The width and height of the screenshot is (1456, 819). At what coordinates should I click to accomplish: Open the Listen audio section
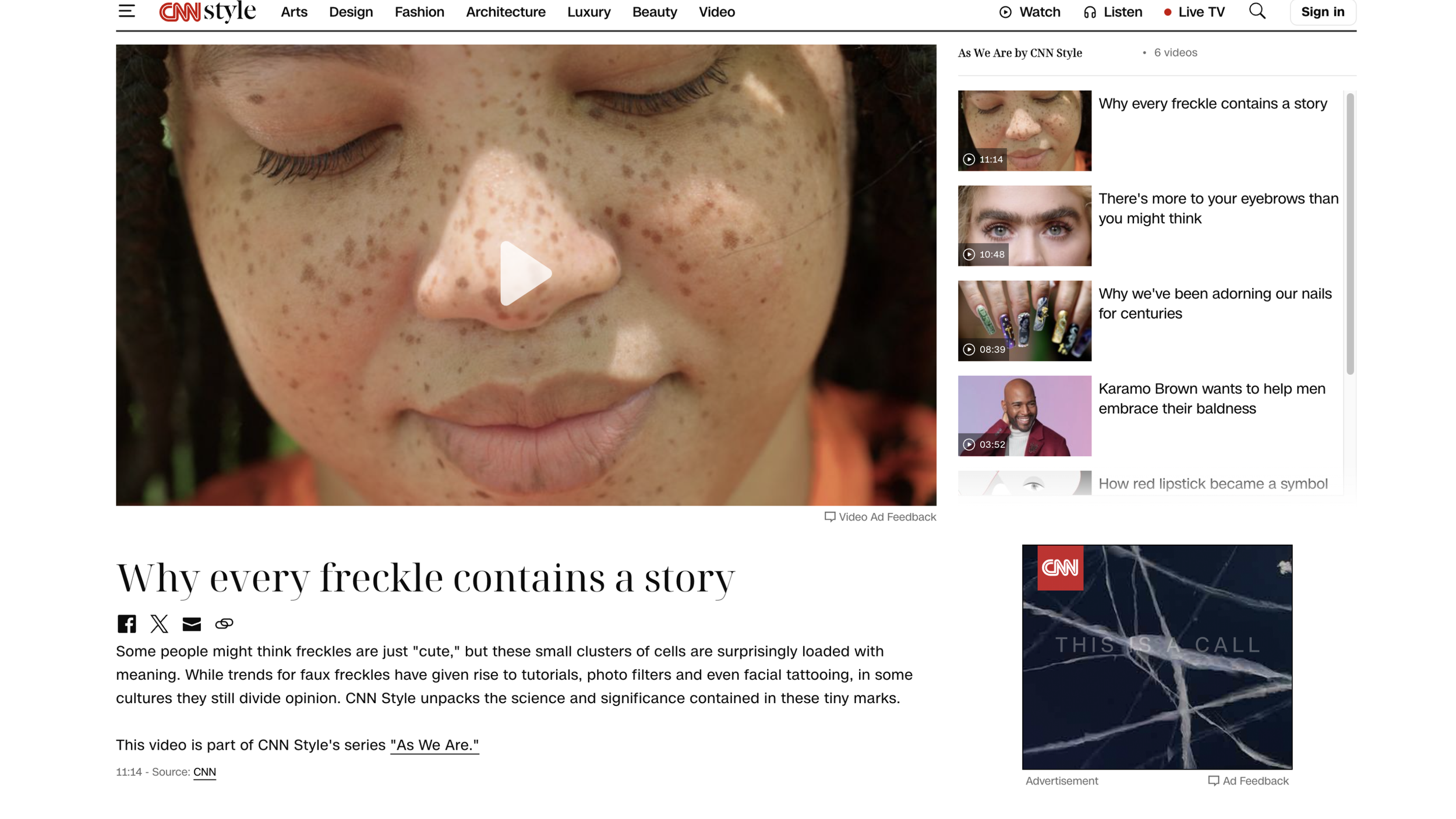point(1112,12)
